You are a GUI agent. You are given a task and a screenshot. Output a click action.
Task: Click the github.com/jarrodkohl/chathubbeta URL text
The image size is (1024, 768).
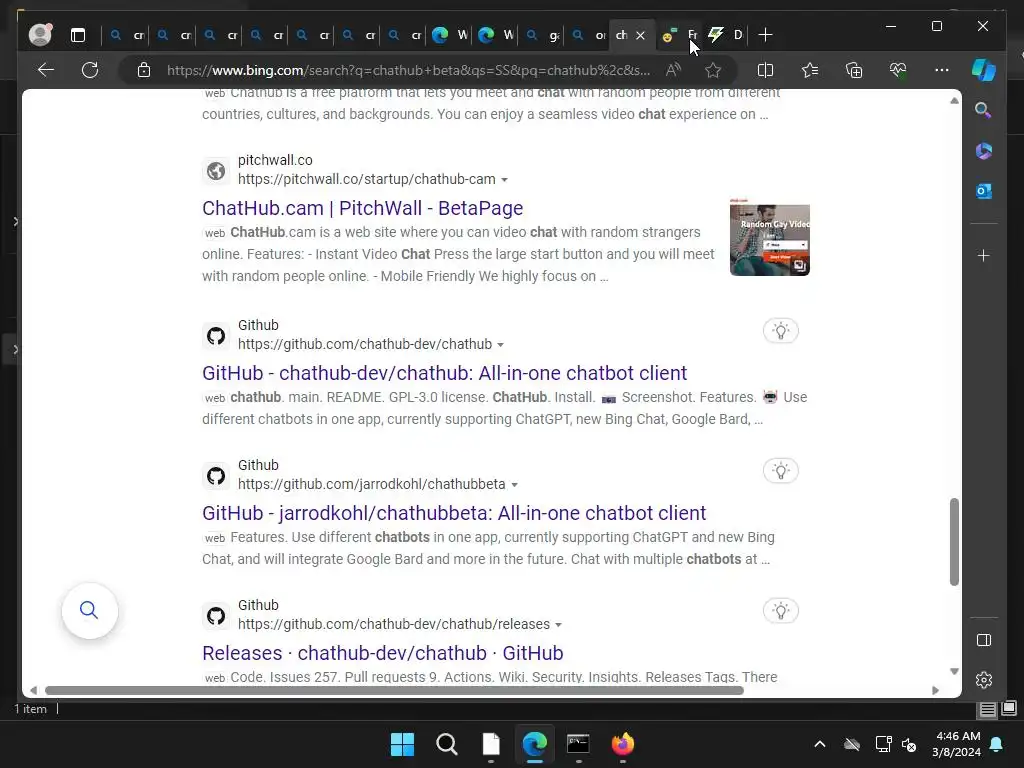click(x=372, y=484)
